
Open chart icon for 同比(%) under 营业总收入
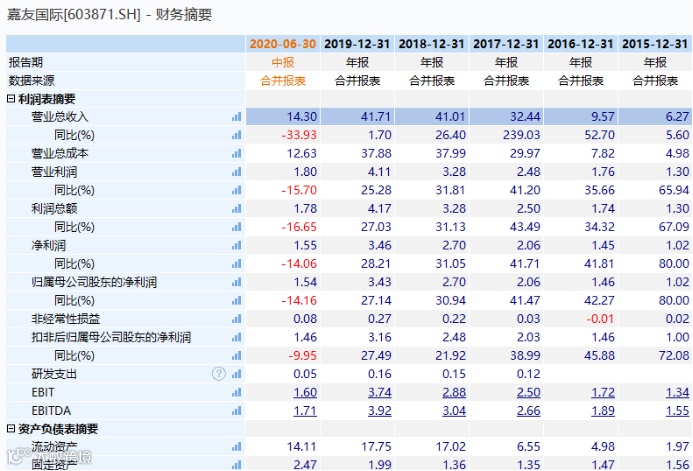coord(236,135)
